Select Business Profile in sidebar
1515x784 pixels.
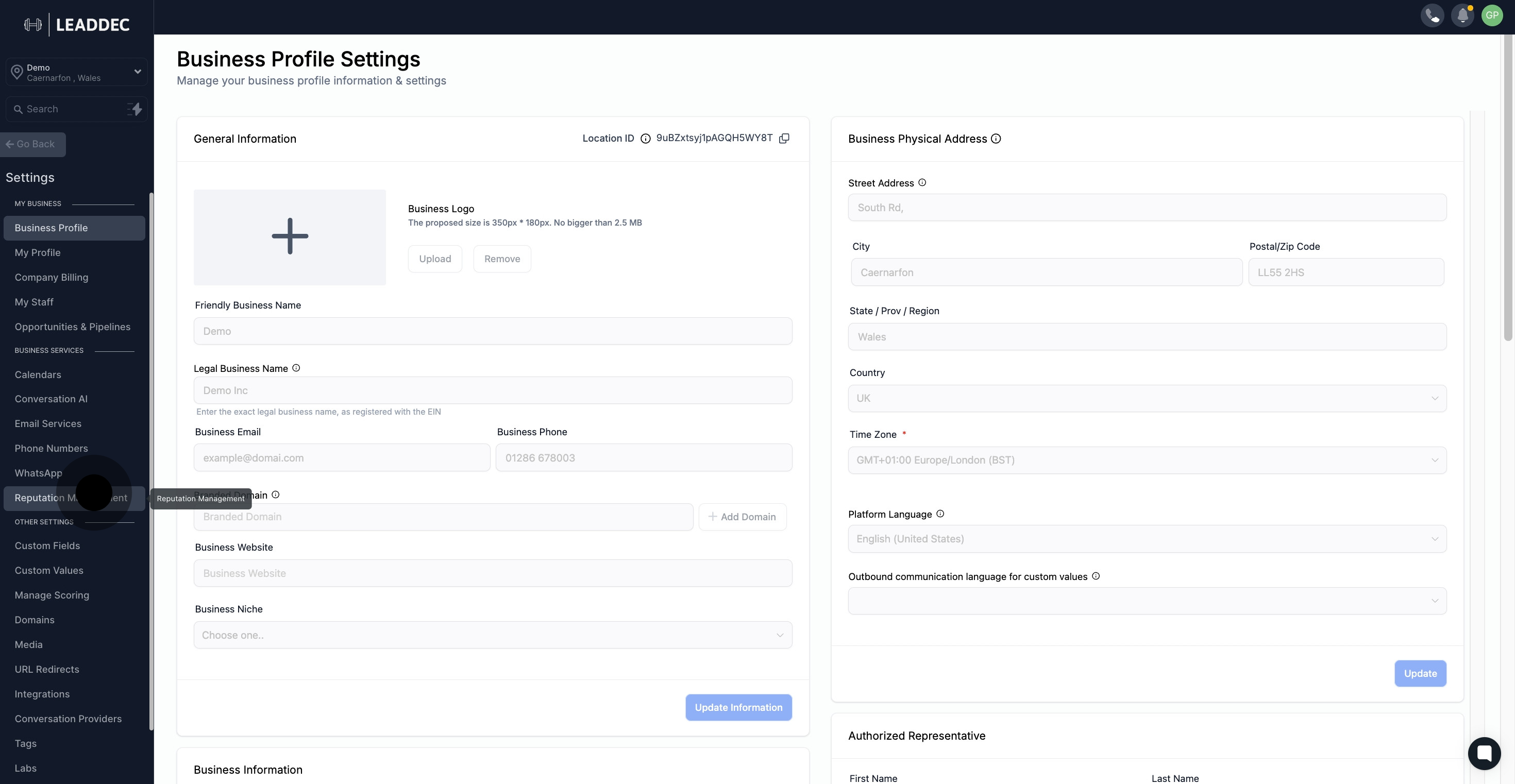click(74, 228)
